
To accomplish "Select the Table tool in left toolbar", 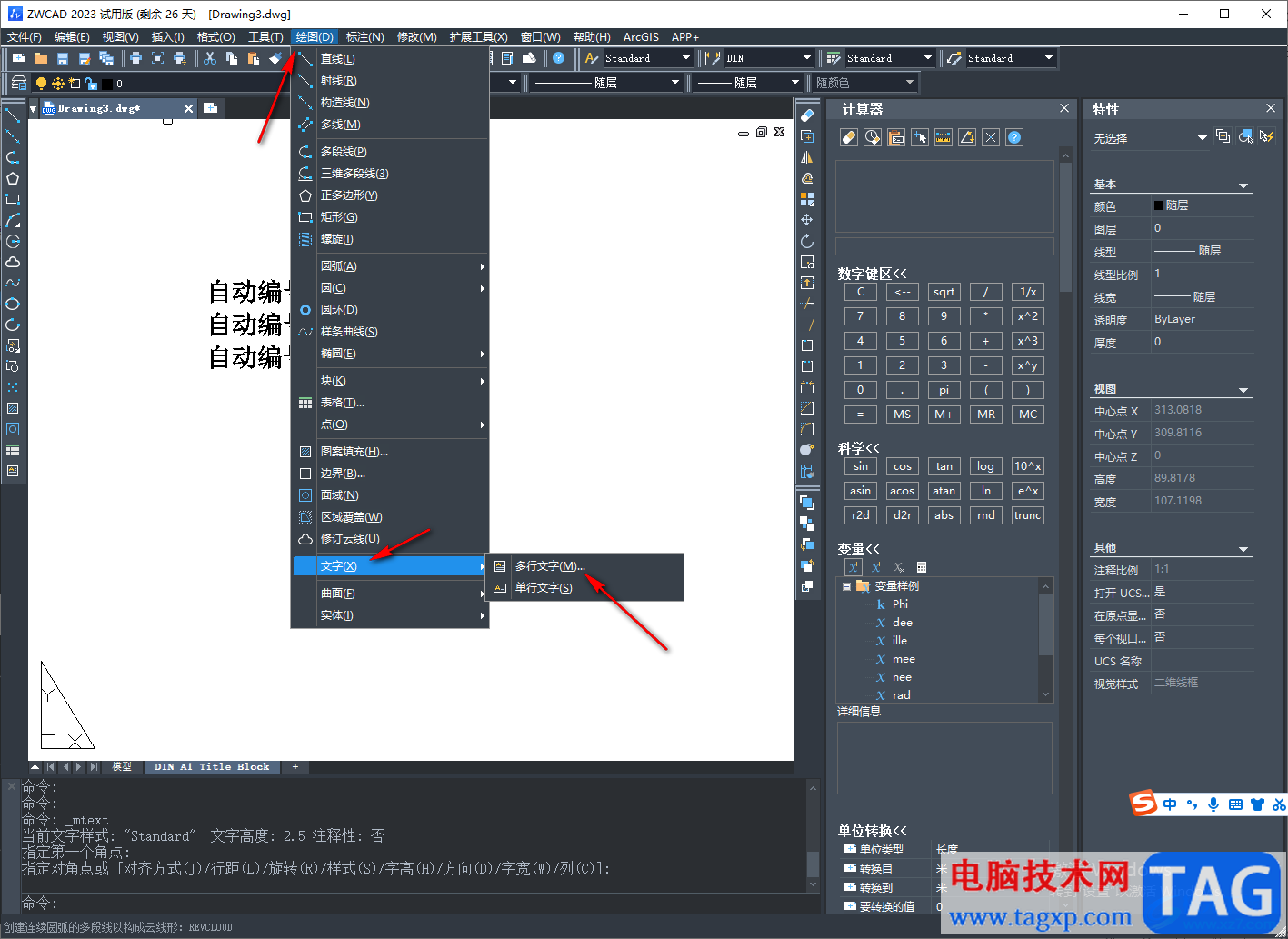I will [x=13, y=450].
